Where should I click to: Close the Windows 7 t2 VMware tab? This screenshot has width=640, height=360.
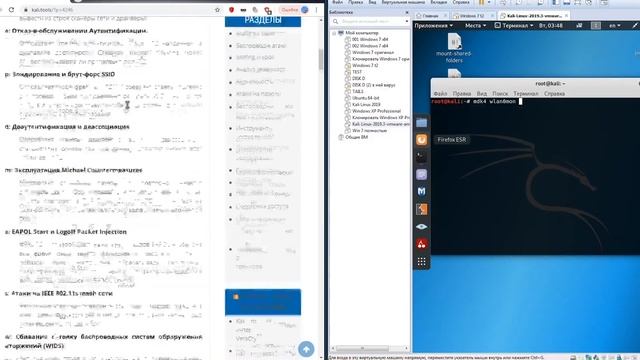[492, 16]
